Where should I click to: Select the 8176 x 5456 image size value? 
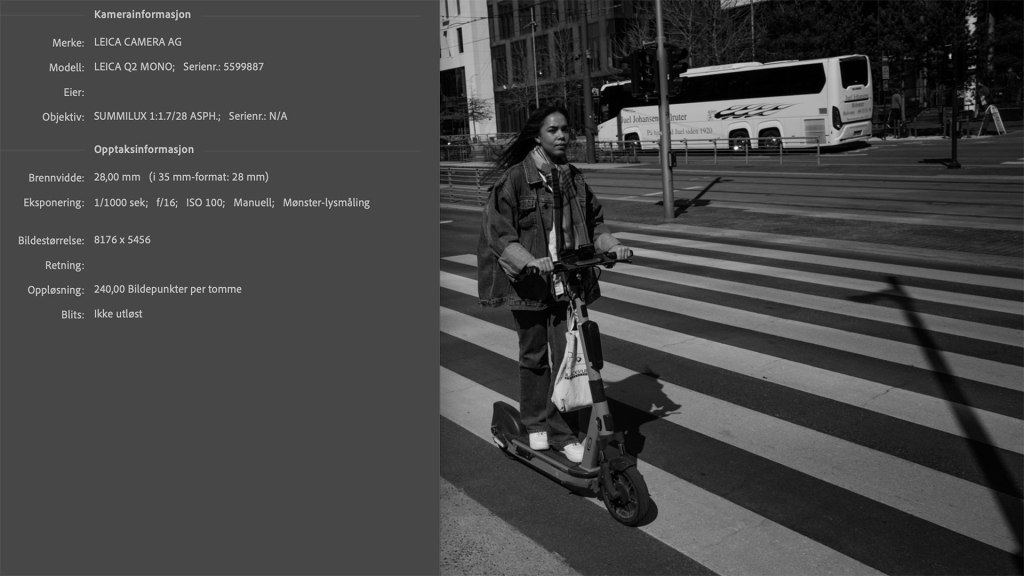click(x=122, y=240)
